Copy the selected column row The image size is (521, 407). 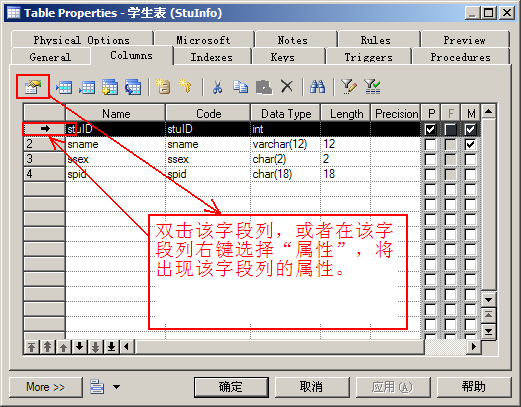click(x=240, y=87)
